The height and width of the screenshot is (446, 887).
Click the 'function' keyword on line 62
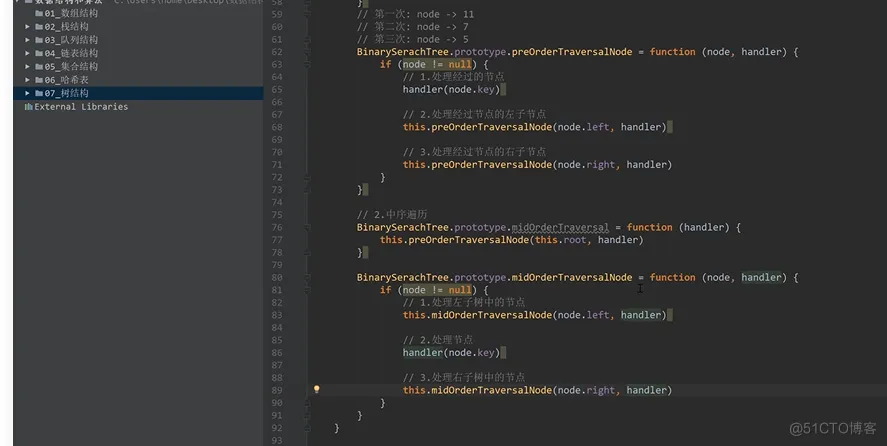click(x=673, y=52)
